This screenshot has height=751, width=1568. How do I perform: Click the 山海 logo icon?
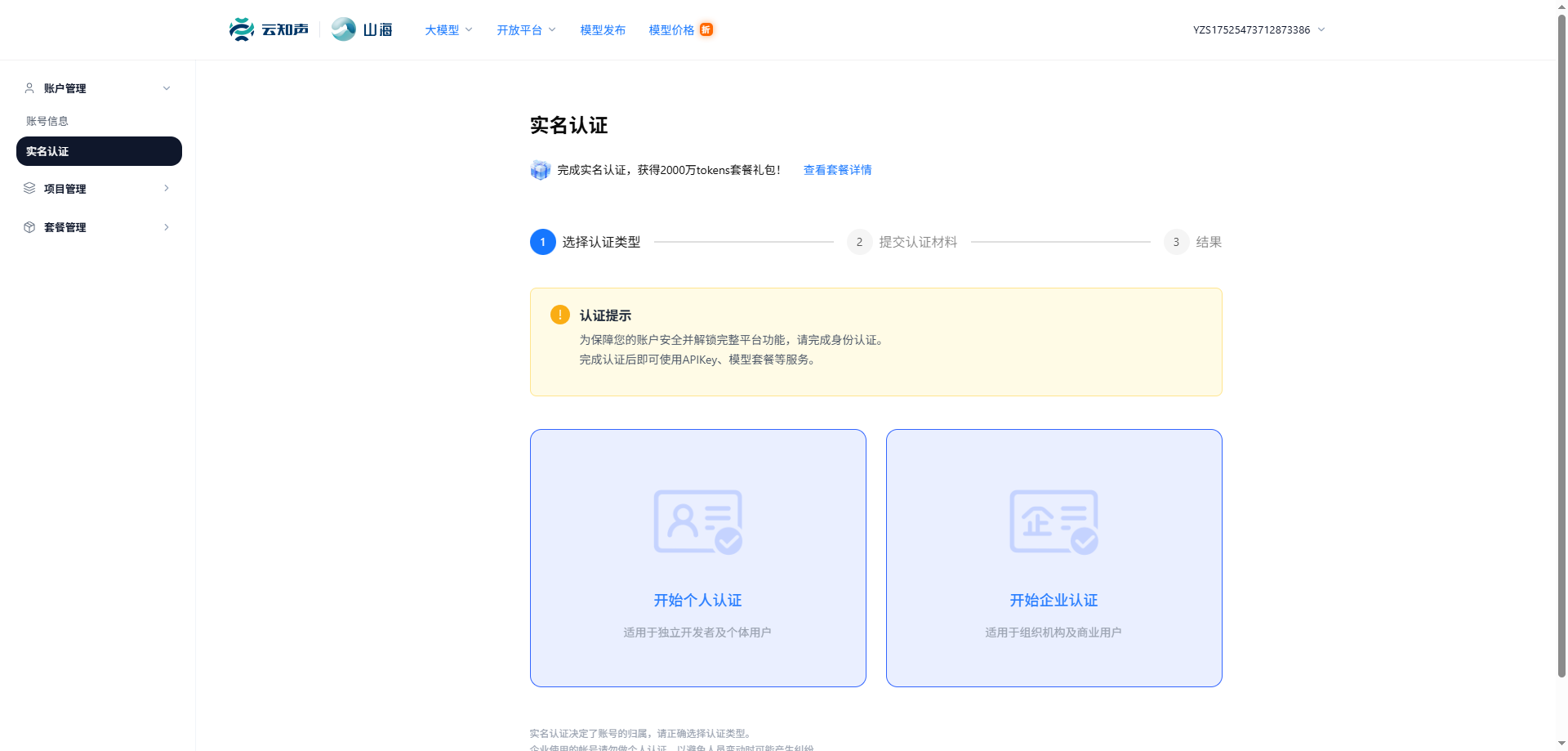(343, 28)
